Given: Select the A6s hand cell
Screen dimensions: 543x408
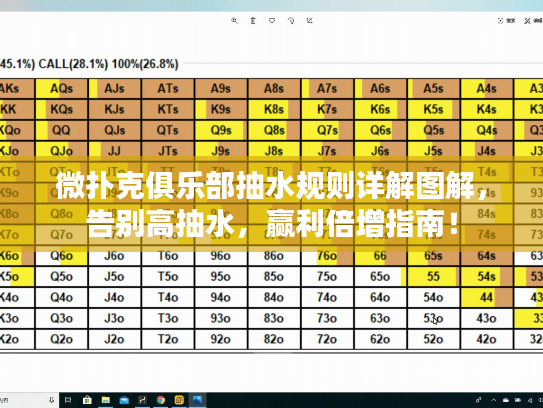Looking at the screenshot, I should click(x=381, y=89).
